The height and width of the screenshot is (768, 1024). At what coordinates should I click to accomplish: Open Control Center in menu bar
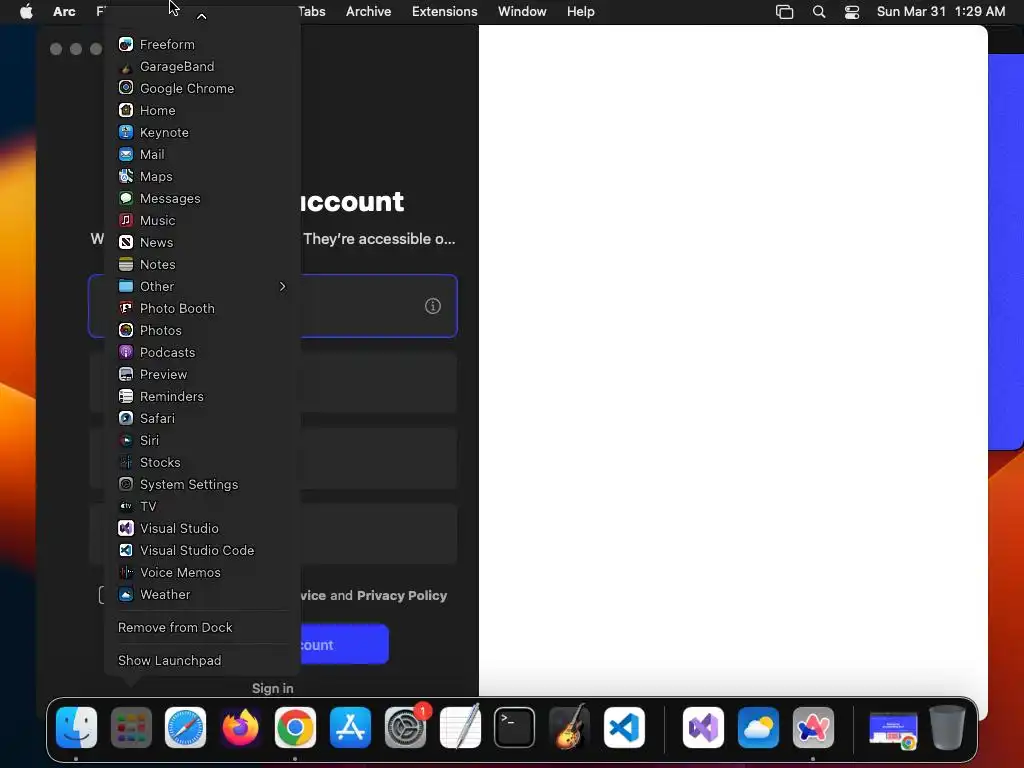click(x=852, y=12)
